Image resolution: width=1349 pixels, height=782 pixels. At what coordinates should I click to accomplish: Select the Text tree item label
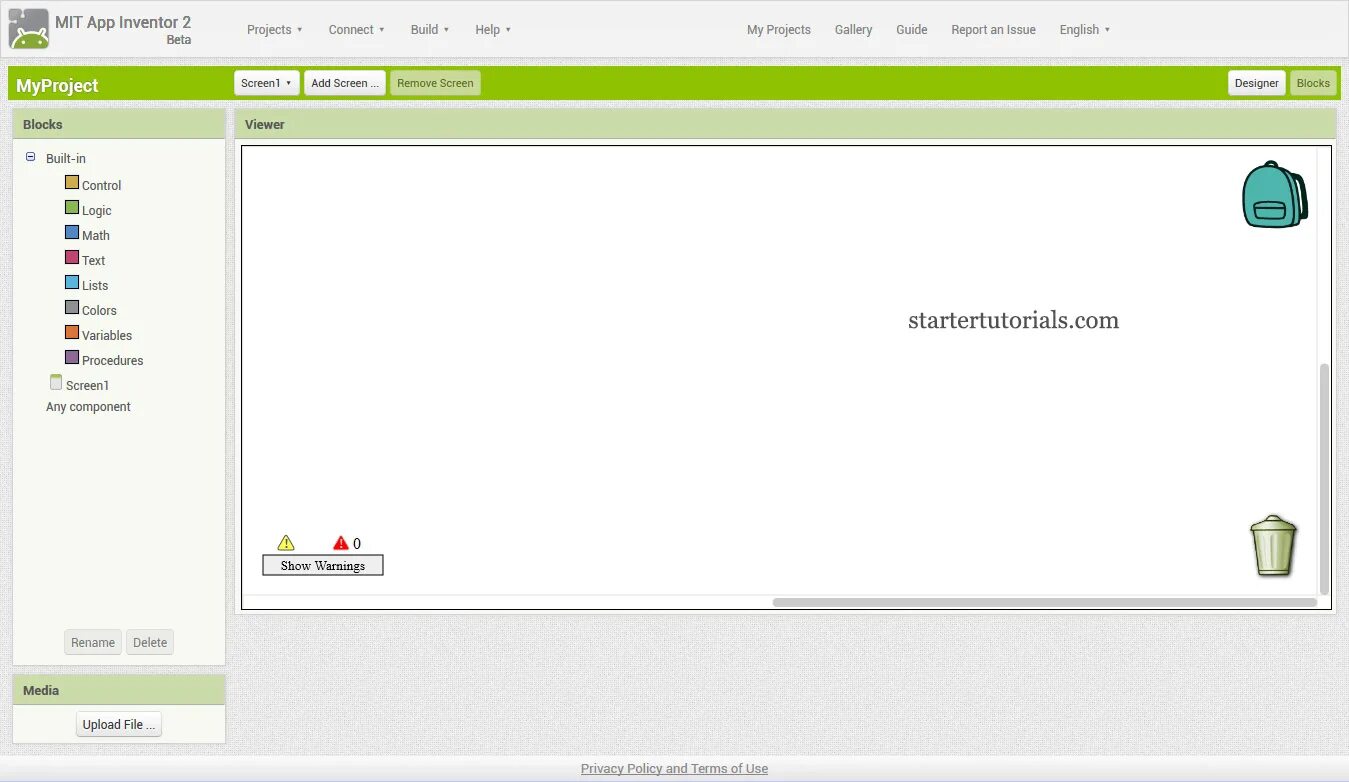coord(93,260)
